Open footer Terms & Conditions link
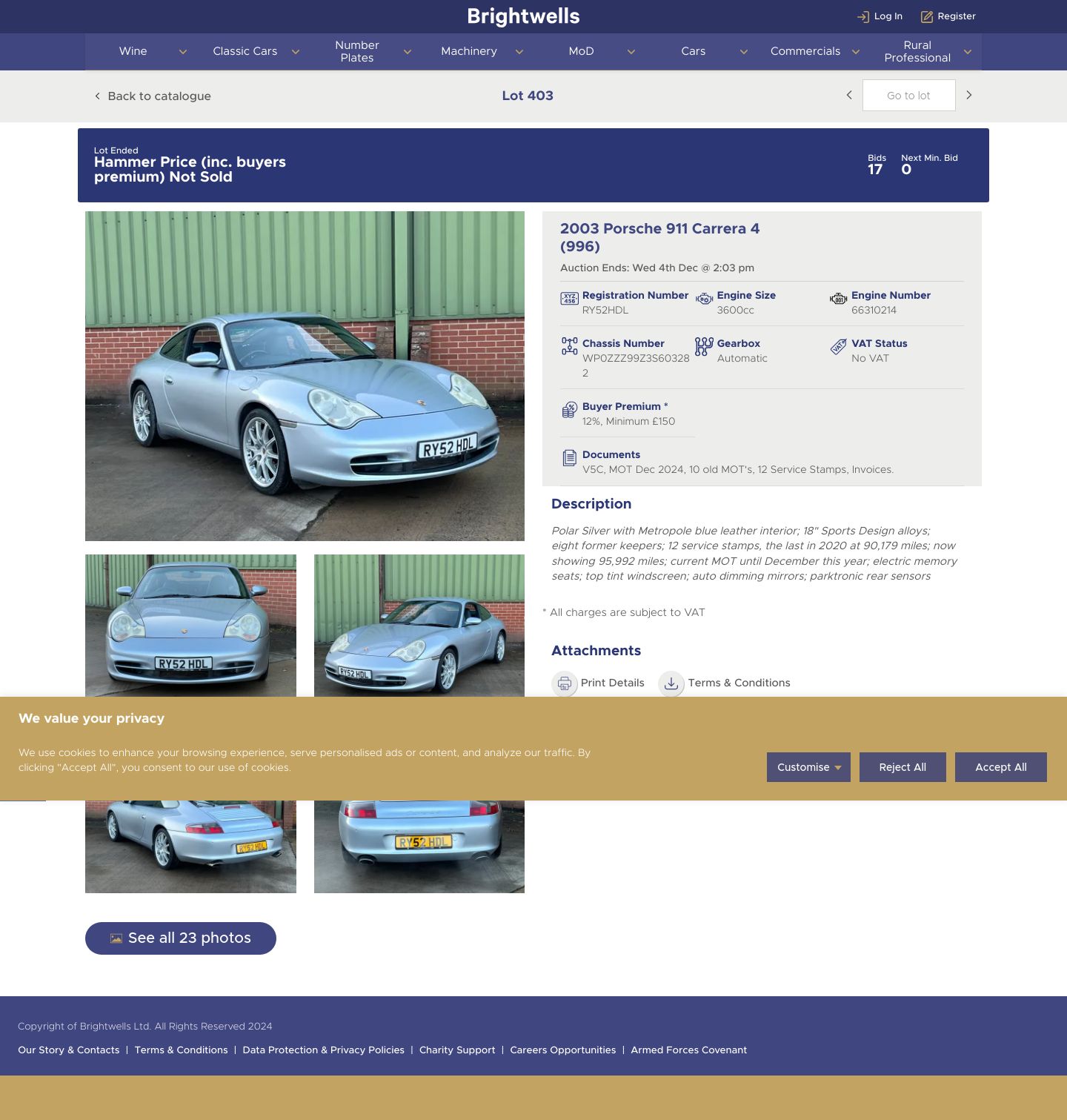This screenshot has height=1120, width=1067. [x=182, y=1050]
